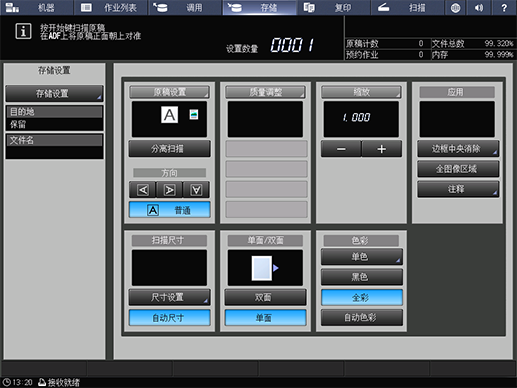Select the 目的地 destination field
The height and width of the screenshot is (388, 517).
tap(54, 118)
